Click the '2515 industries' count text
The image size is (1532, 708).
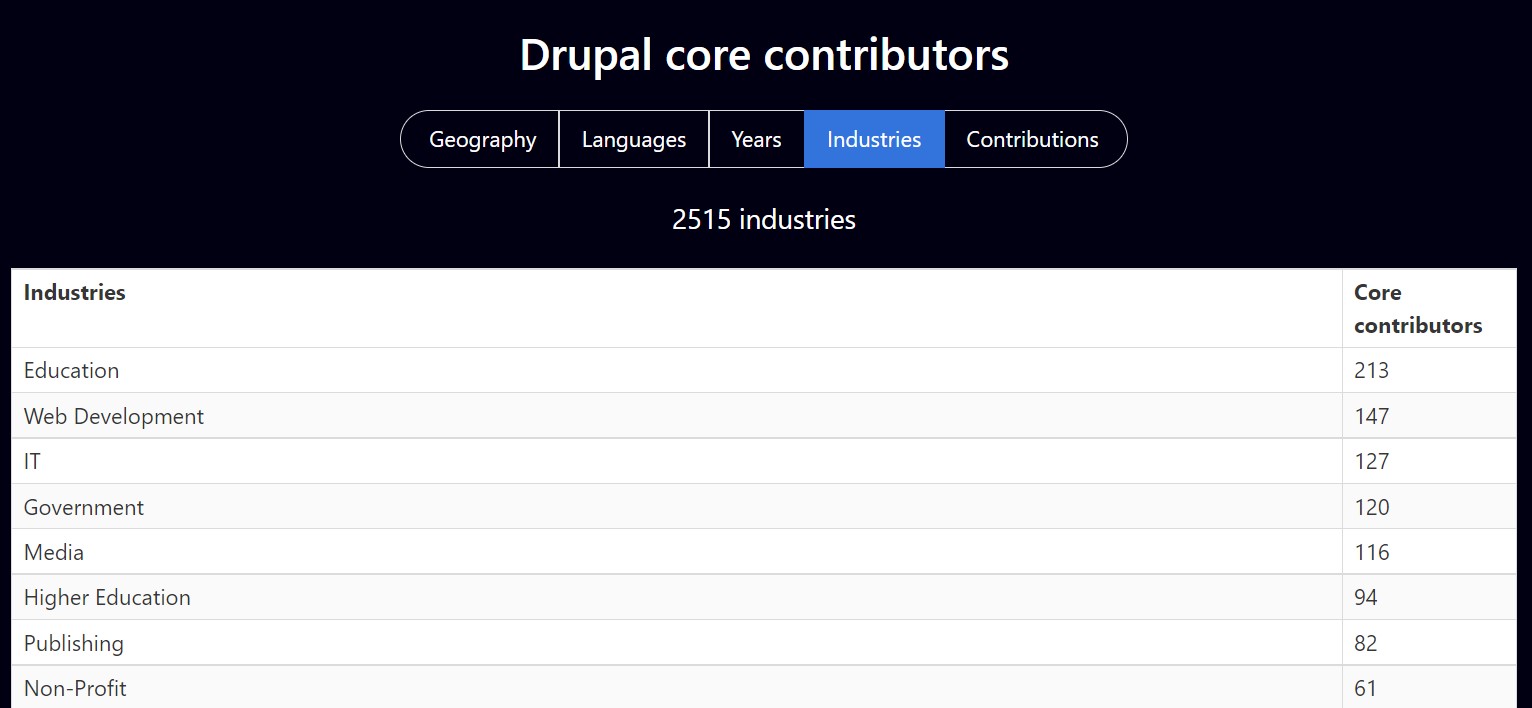pyautogui.click(x=764, y=219)
